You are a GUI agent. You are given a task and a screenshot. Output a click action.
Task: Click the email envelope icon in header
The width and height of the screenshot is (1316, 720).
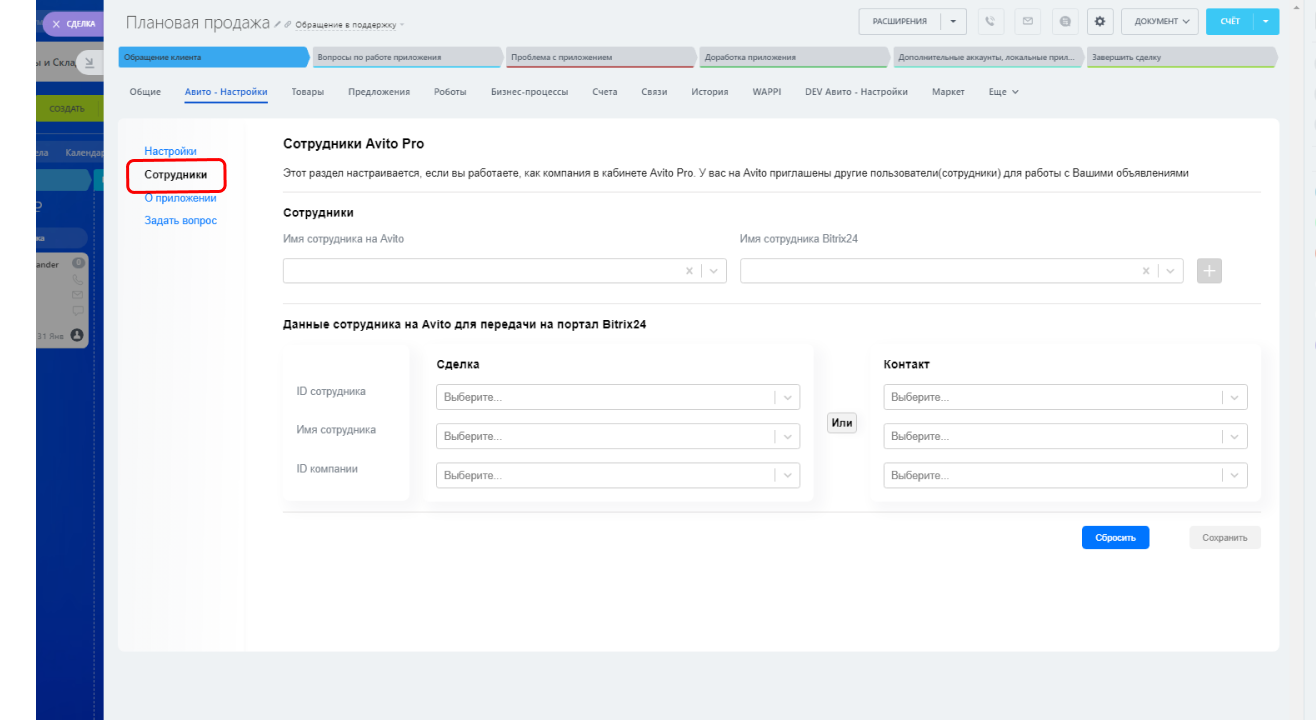pyautogui.click(x=1027, y=21)
